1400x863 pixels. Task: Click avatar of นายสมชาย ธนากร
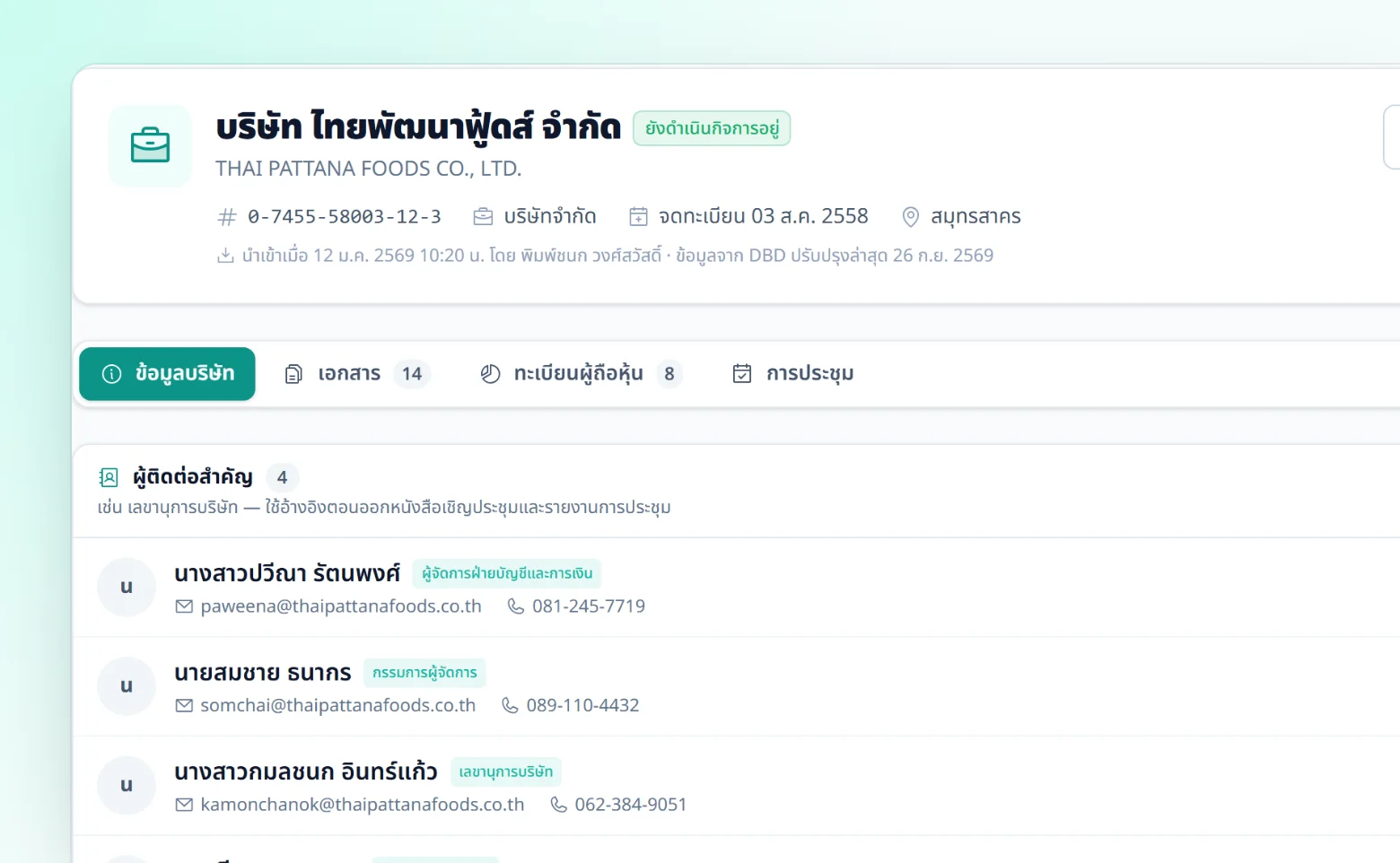tap(127, 686)
